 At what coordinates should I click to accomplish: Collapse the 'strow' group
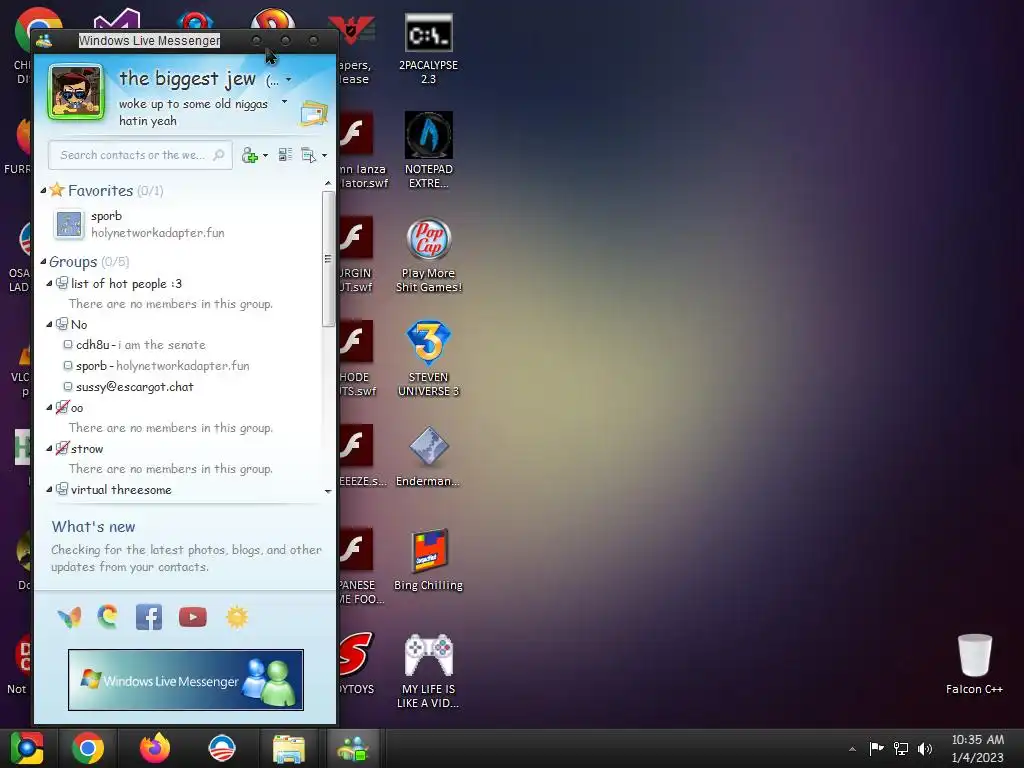tap(49, 449)
